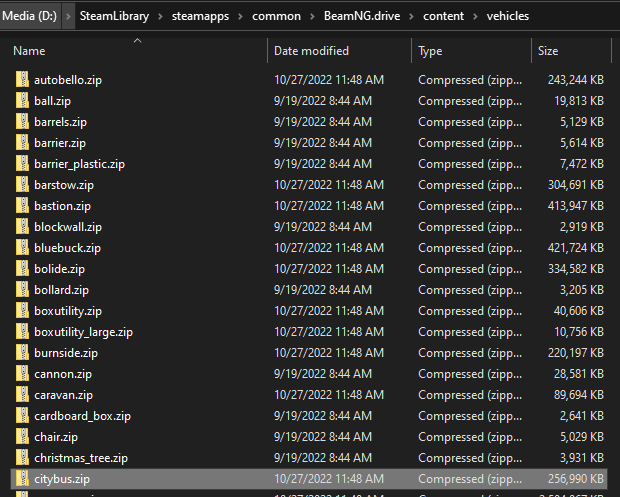Select the bolide.zip file name

point(60,268)
